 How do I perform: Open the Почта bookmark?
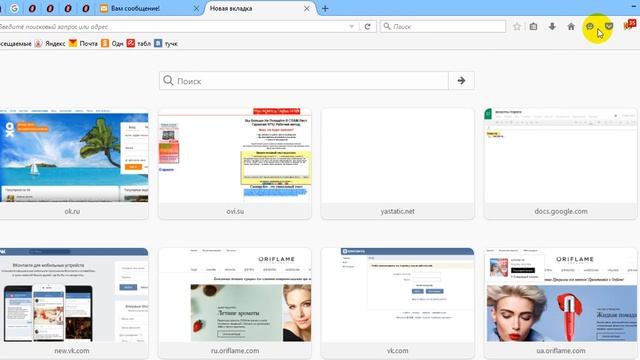point(83,43)
